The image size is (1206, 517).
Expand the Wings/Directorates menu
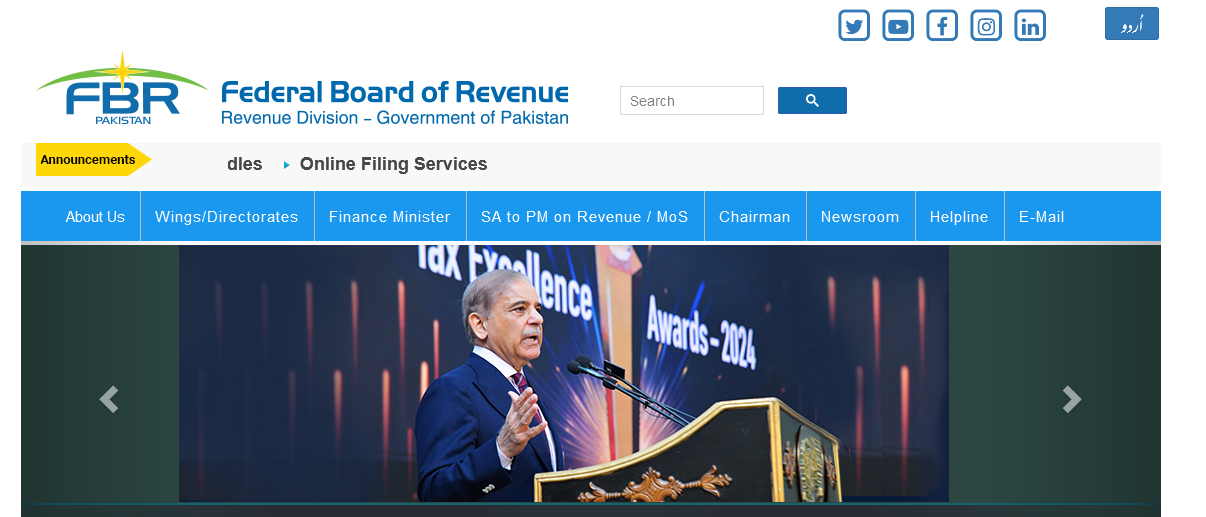pos(227,217)
